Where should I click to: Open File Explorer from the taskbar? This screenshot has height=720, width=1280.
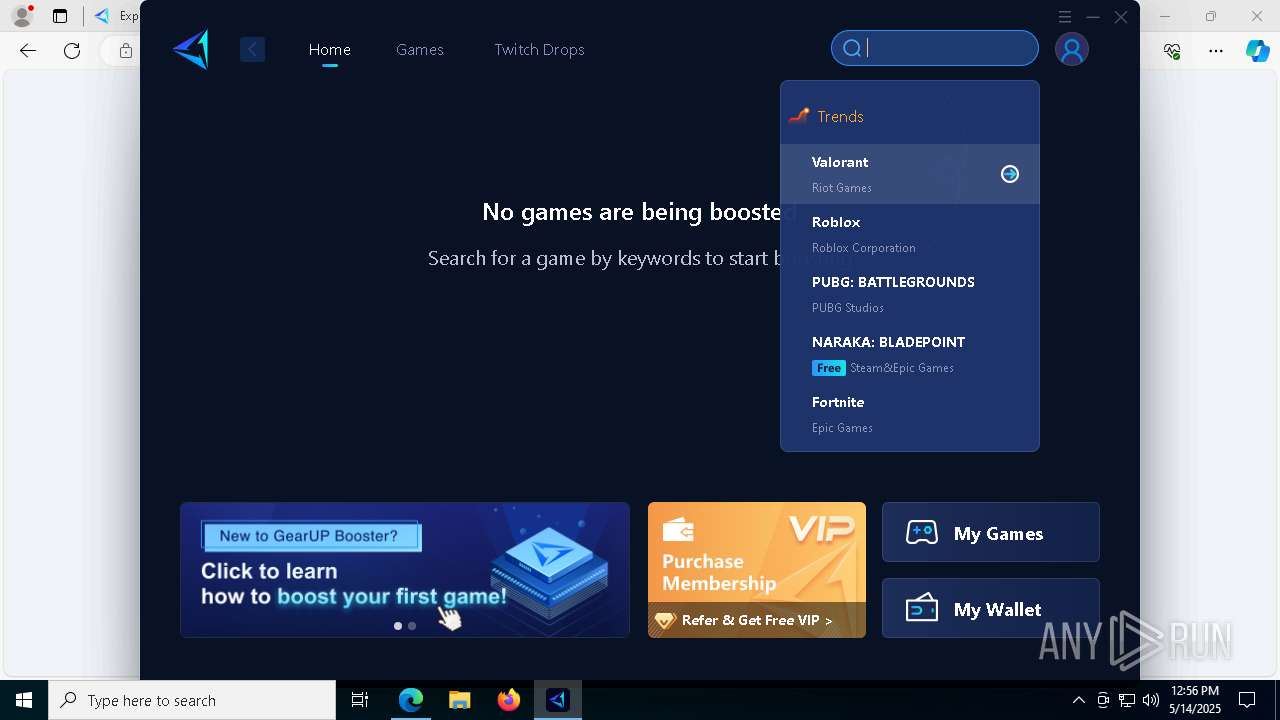coord(459,700)
